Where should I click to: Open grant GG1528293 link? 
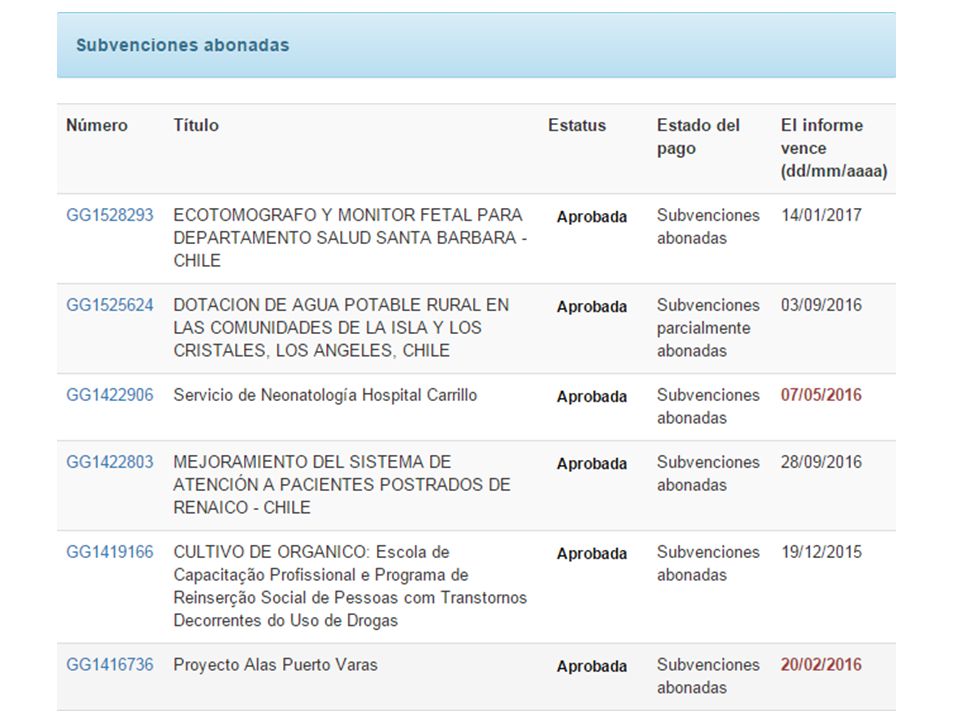pos(110,215)
